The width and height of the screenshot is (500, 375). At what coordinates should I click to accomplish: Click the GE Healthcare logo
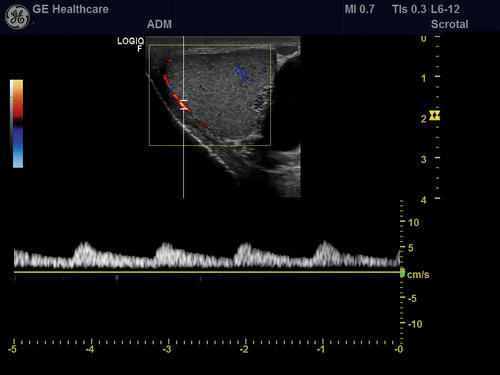[x=17, y=17]
